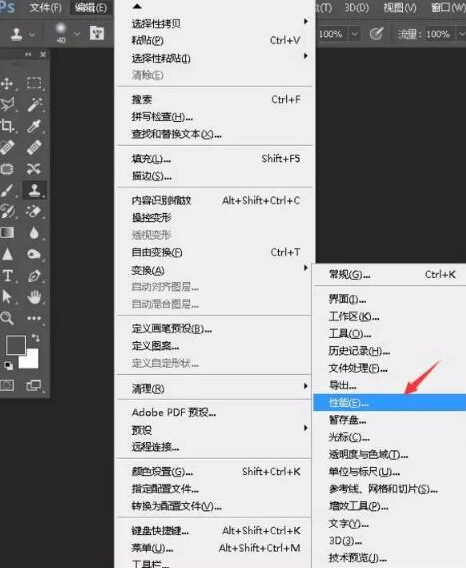Change screen mode icon
The width and height of the screenshot is (466, 568).
tap(34, 385)
